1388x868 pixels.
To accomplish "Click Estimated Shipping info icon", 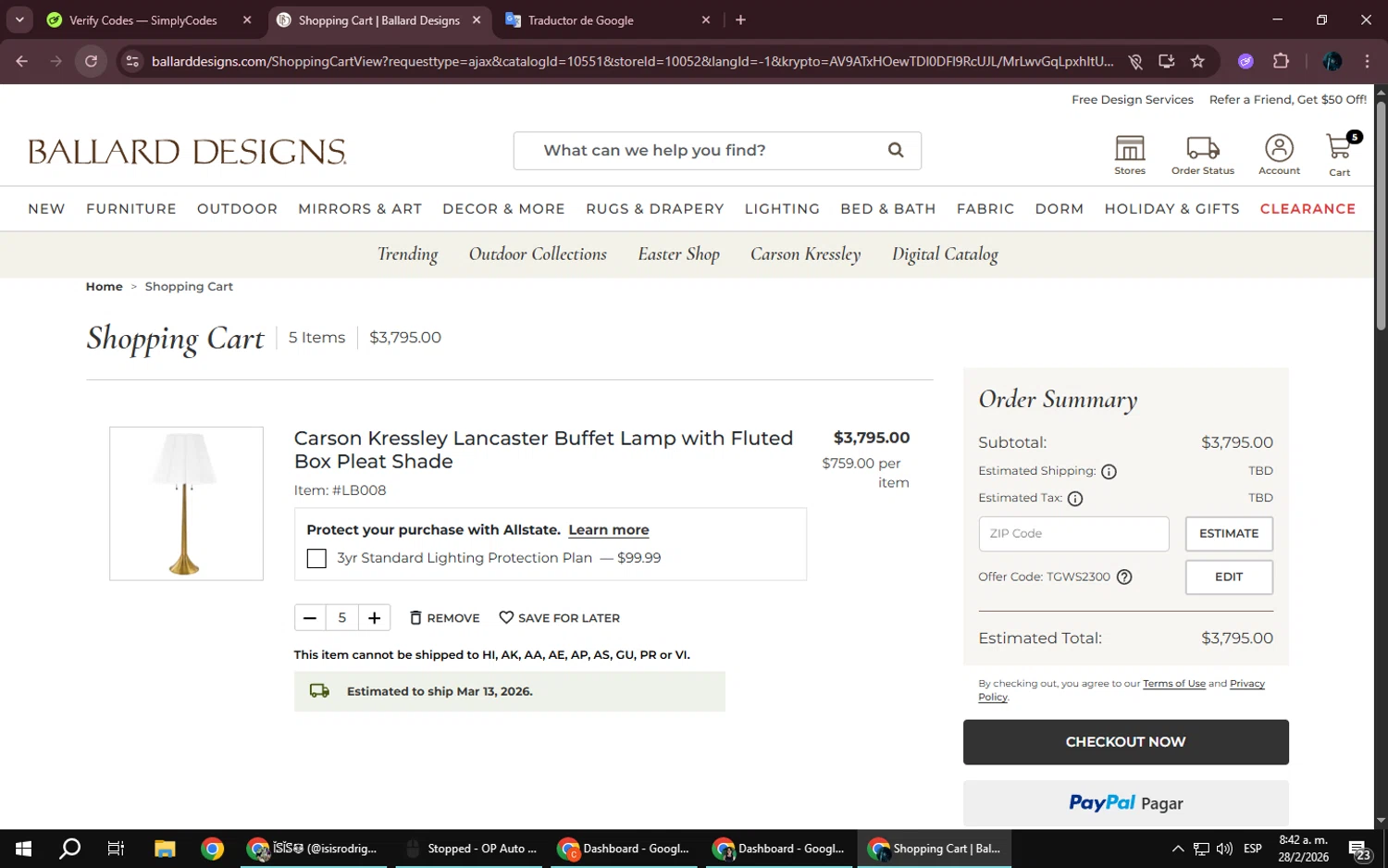I will tap(1109, 472).
